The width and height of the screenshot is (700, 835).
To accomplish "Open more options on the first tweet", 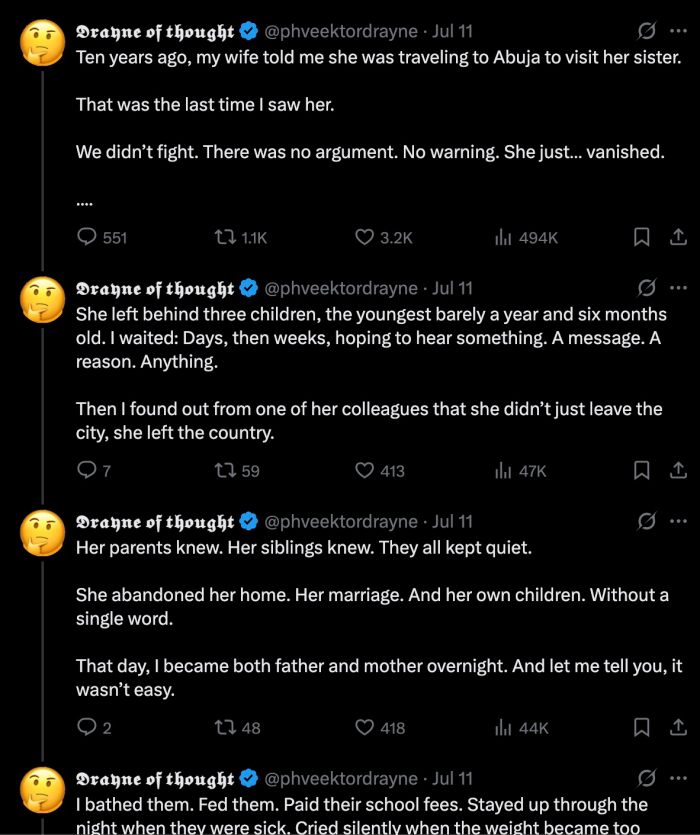I will tap(678, 31).
